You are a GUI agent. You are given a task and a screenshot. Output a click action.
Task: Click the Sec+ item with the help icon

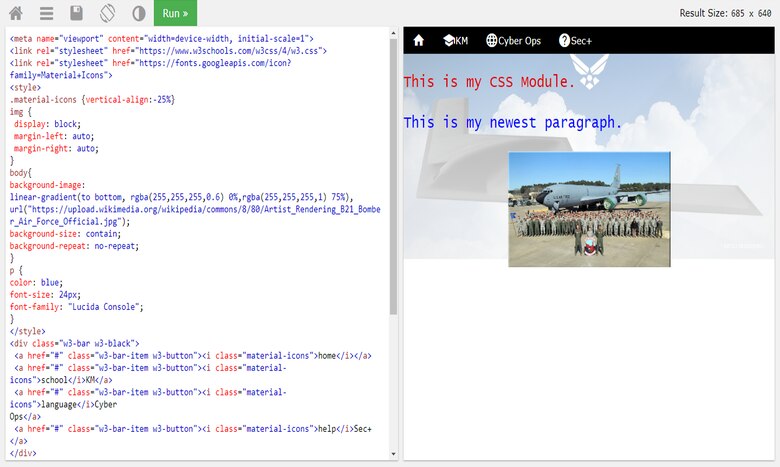[x=575, y=40]
